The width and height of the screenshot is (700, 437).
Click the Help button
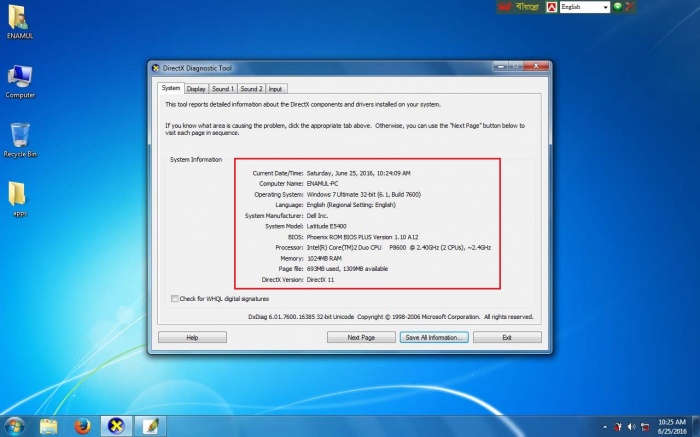192,337
